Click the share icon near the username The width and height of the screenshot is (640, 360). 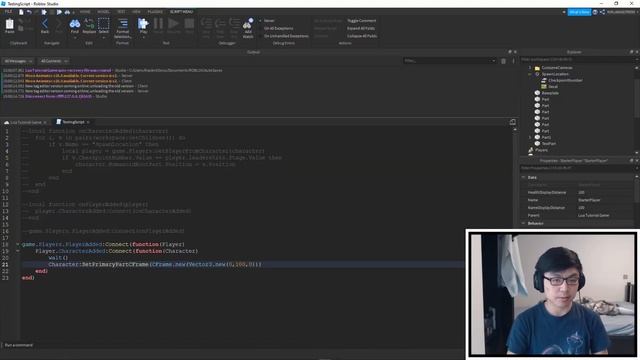tap(602, 12)
